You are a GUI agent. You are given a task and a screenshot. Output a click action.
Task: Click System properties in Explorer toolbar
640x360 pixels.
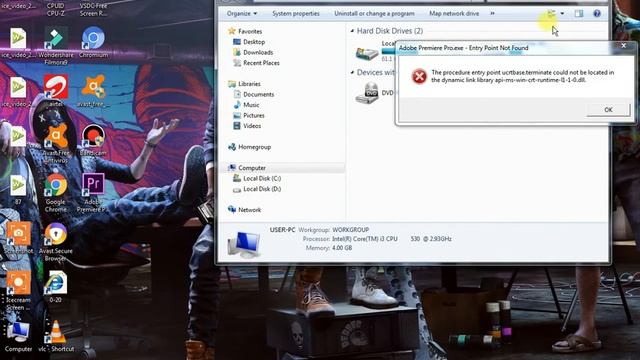[x=296, y=13]
